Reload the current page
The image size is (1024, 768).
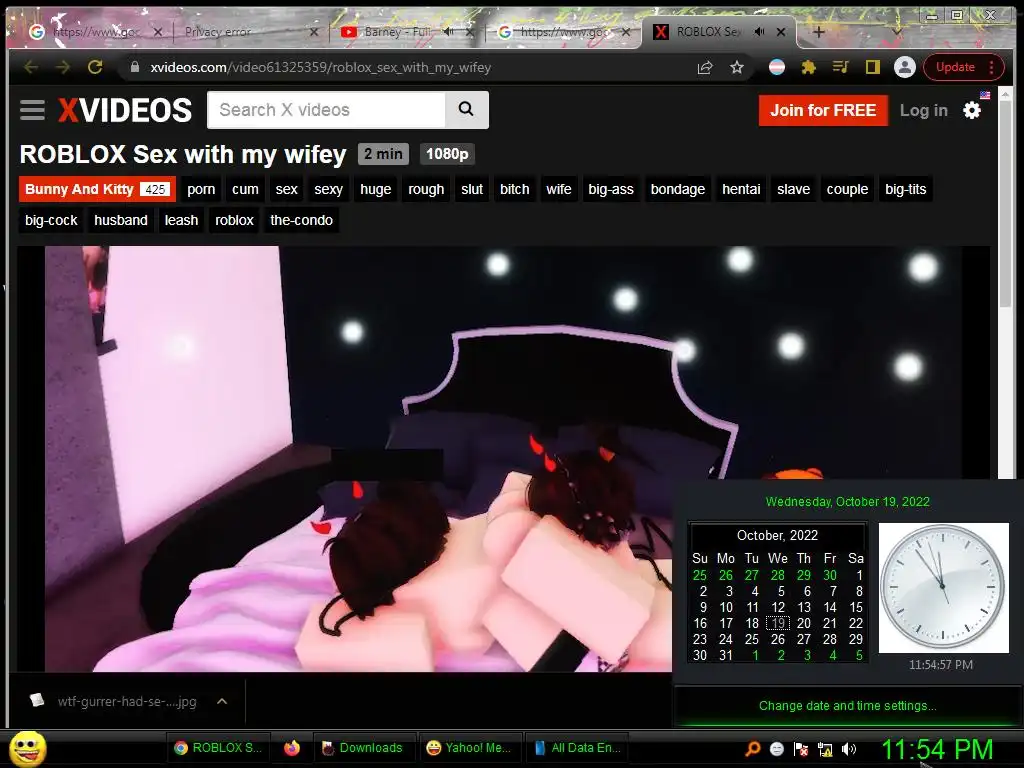point(95,67)
